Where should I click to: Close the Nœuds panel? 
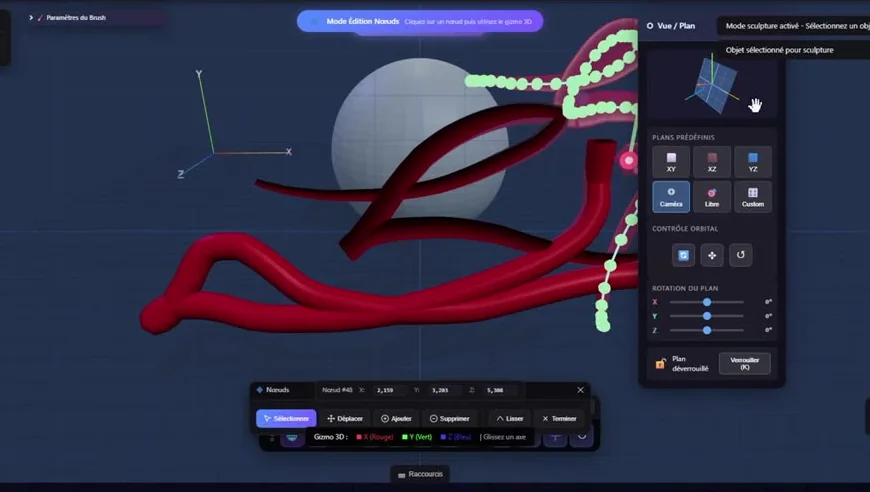tap(580, 390)
